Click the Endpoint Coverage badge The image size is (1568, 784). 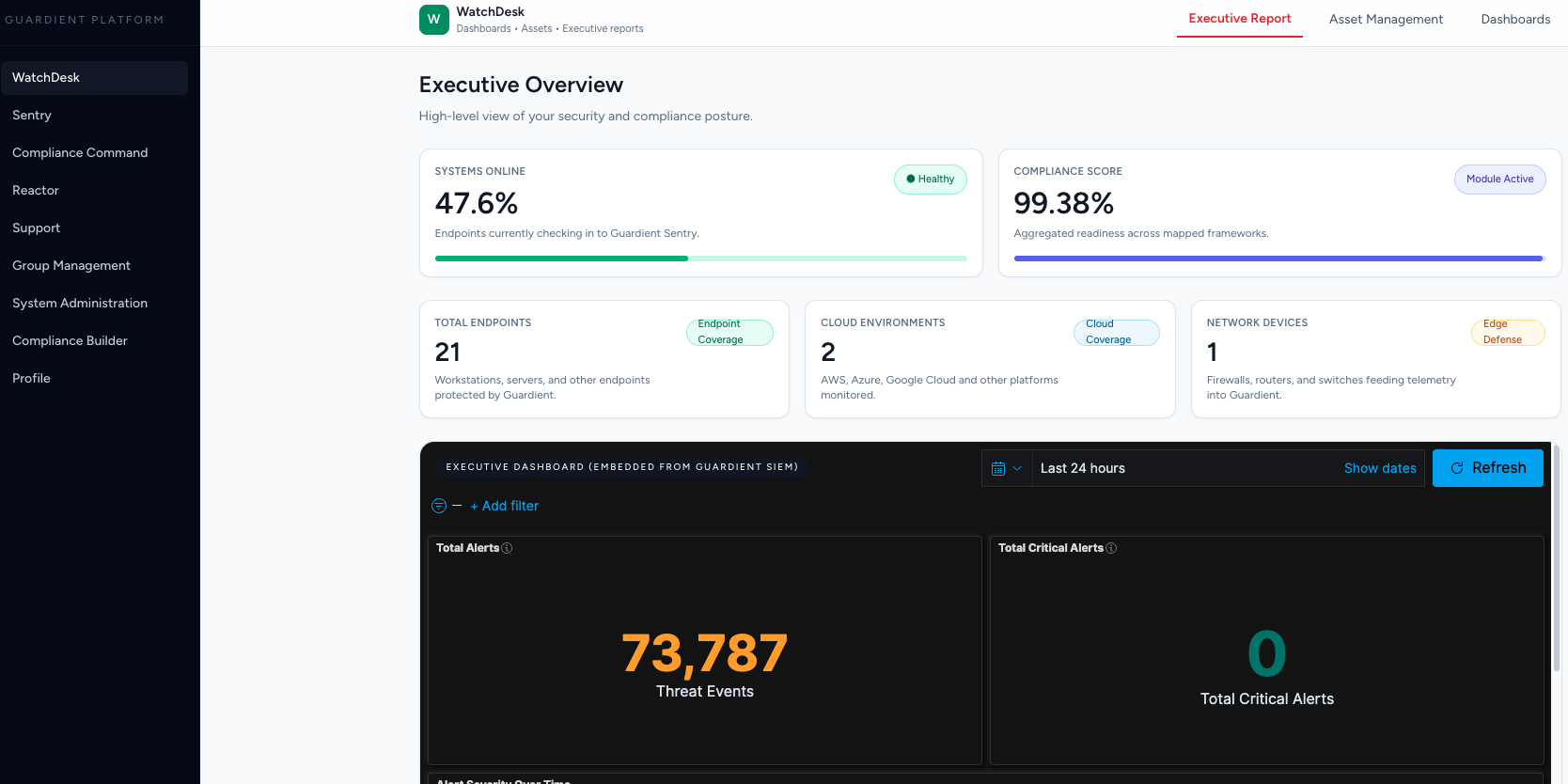click(729, 332)
